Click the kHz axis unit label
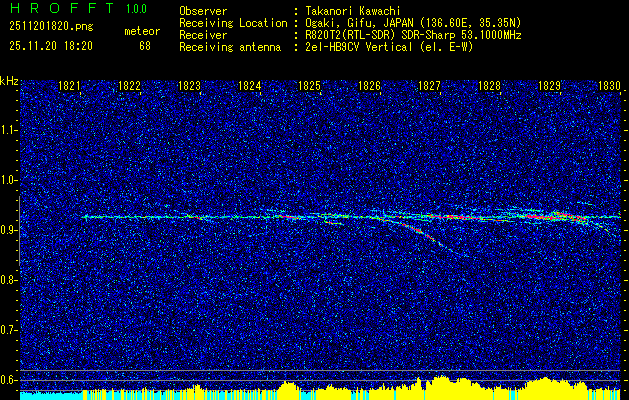Image resolution: width=629 pixels, height=400 pixels. [x=9, y=81]
